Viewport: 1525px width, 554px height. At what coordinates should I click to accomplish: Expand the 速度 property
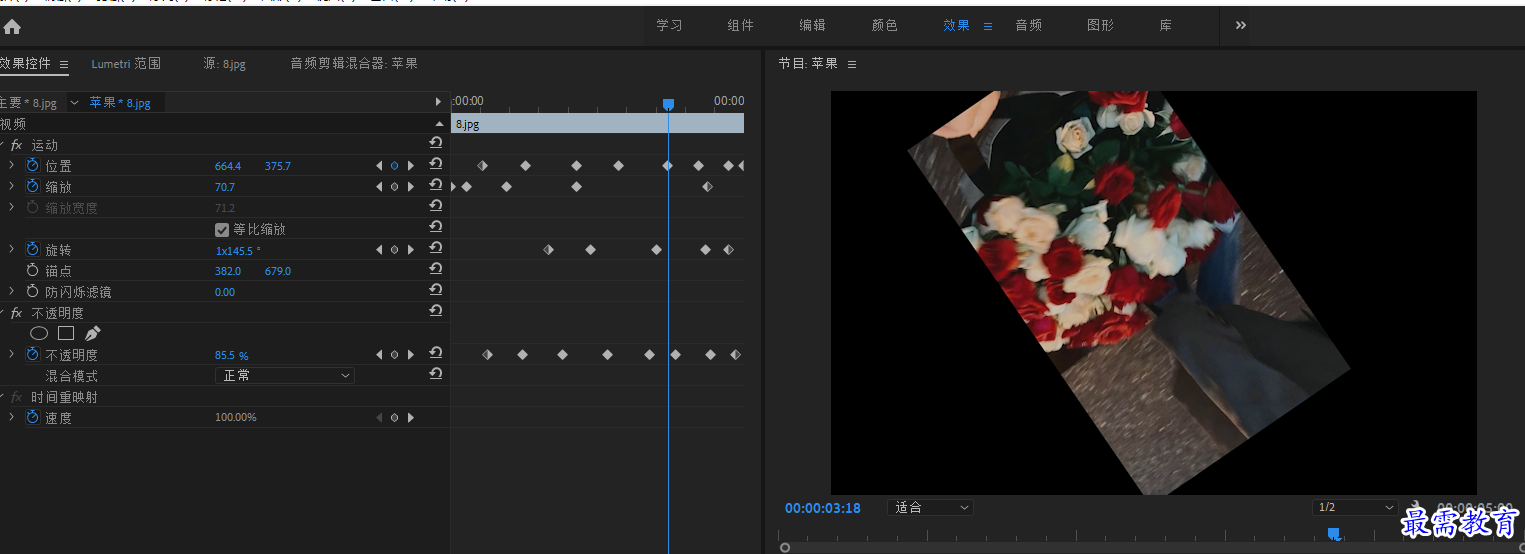pos(11,417)
